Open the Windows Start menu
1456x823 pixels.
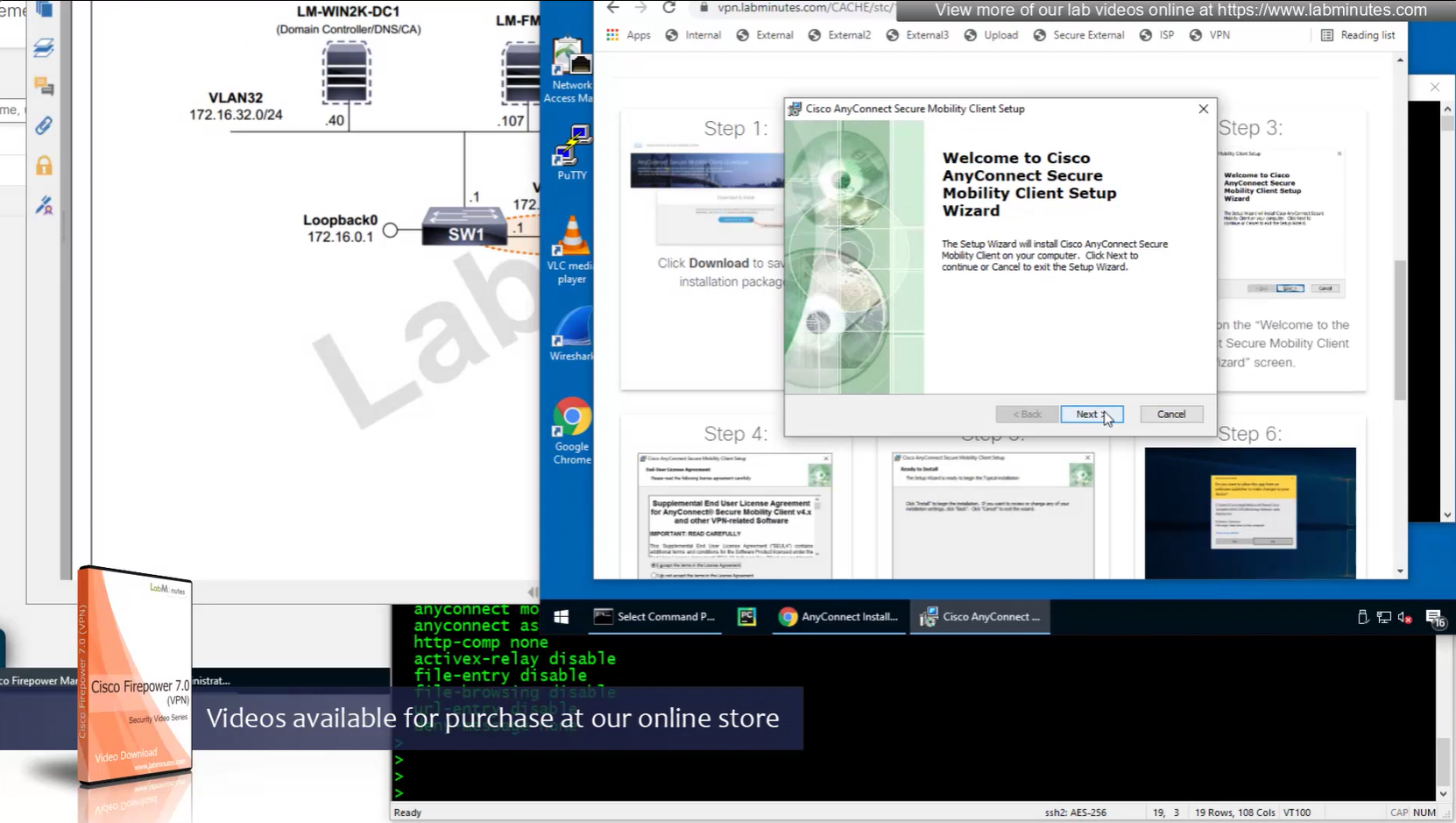562,617
